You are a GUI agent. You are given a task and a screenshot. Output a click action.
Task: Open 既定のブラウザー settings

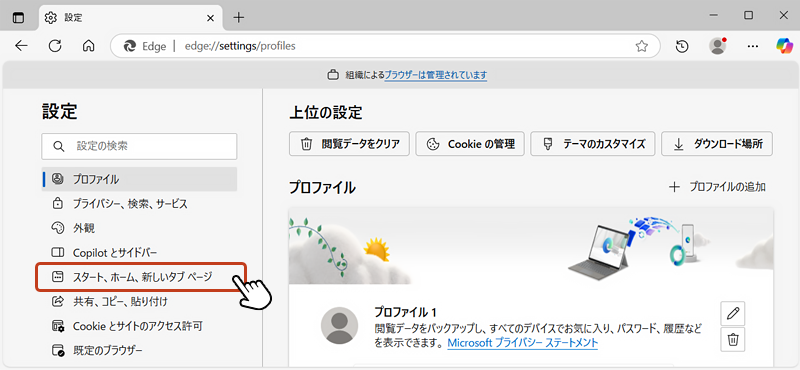click(x=139, y=351)
